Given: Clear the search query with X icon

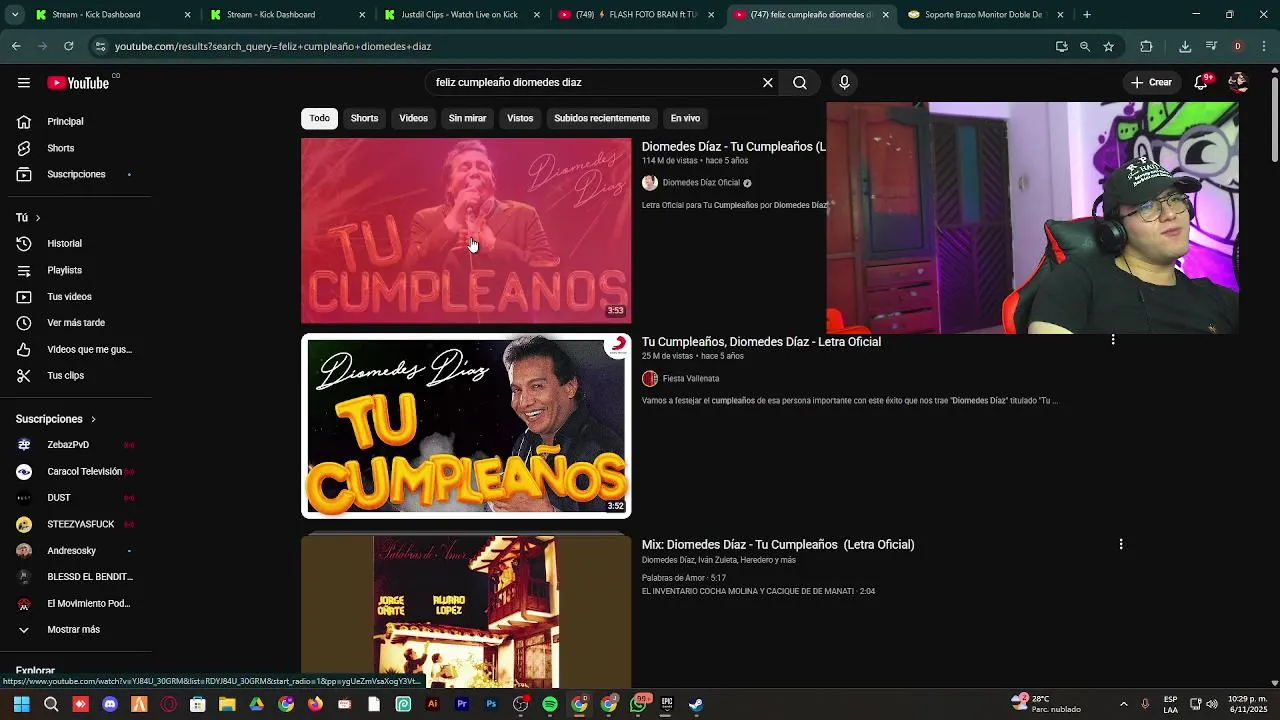Looking at the screenshot, I should tap(768, 83).
